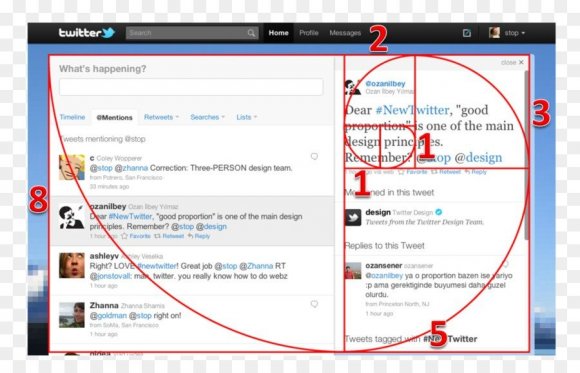
Task: Favorite the tweet in the detail pane
Action: coord(412,172)
